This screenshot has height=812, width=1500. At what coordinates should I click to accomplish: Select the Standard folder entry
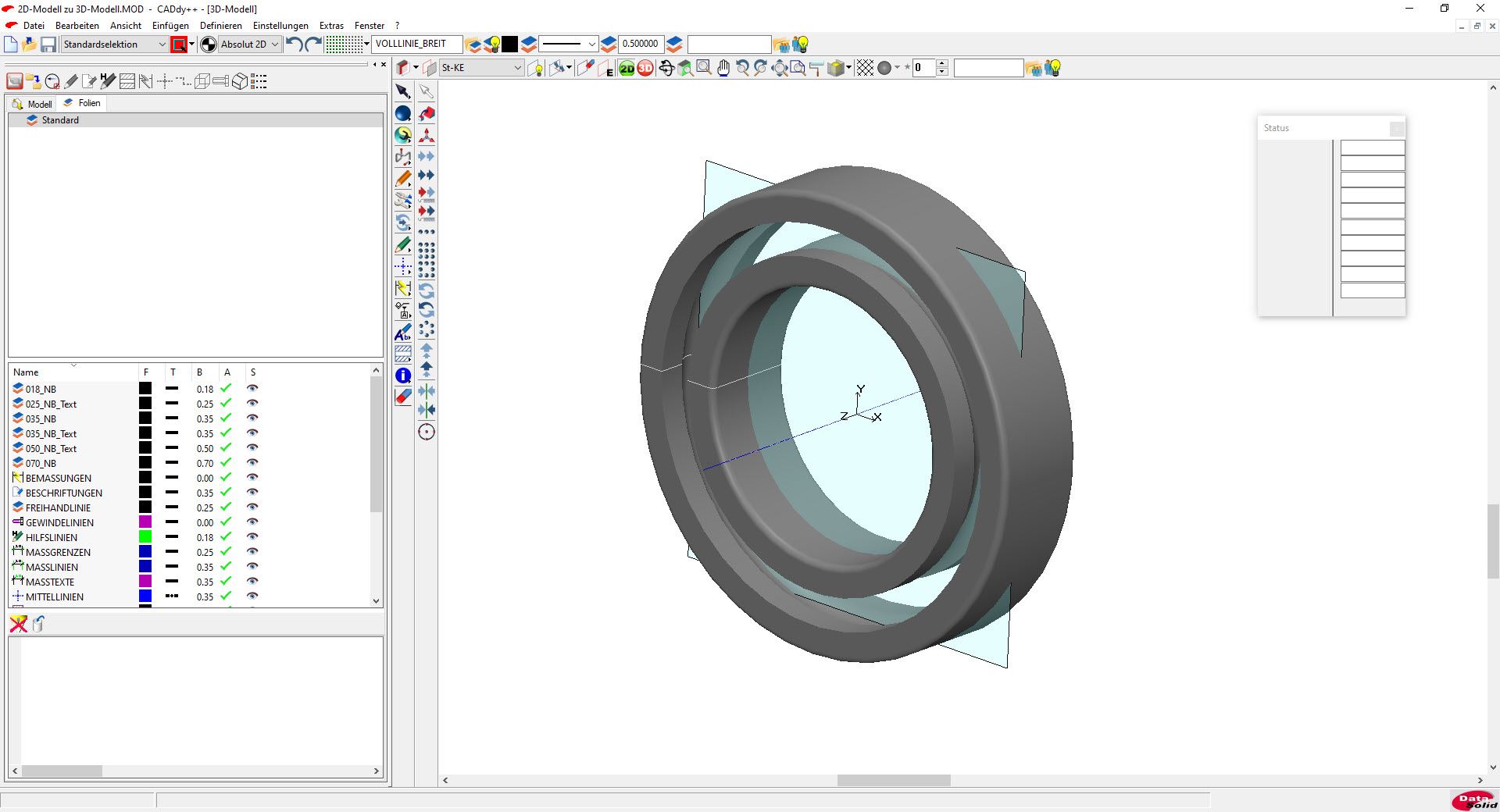tap(60, 120)
